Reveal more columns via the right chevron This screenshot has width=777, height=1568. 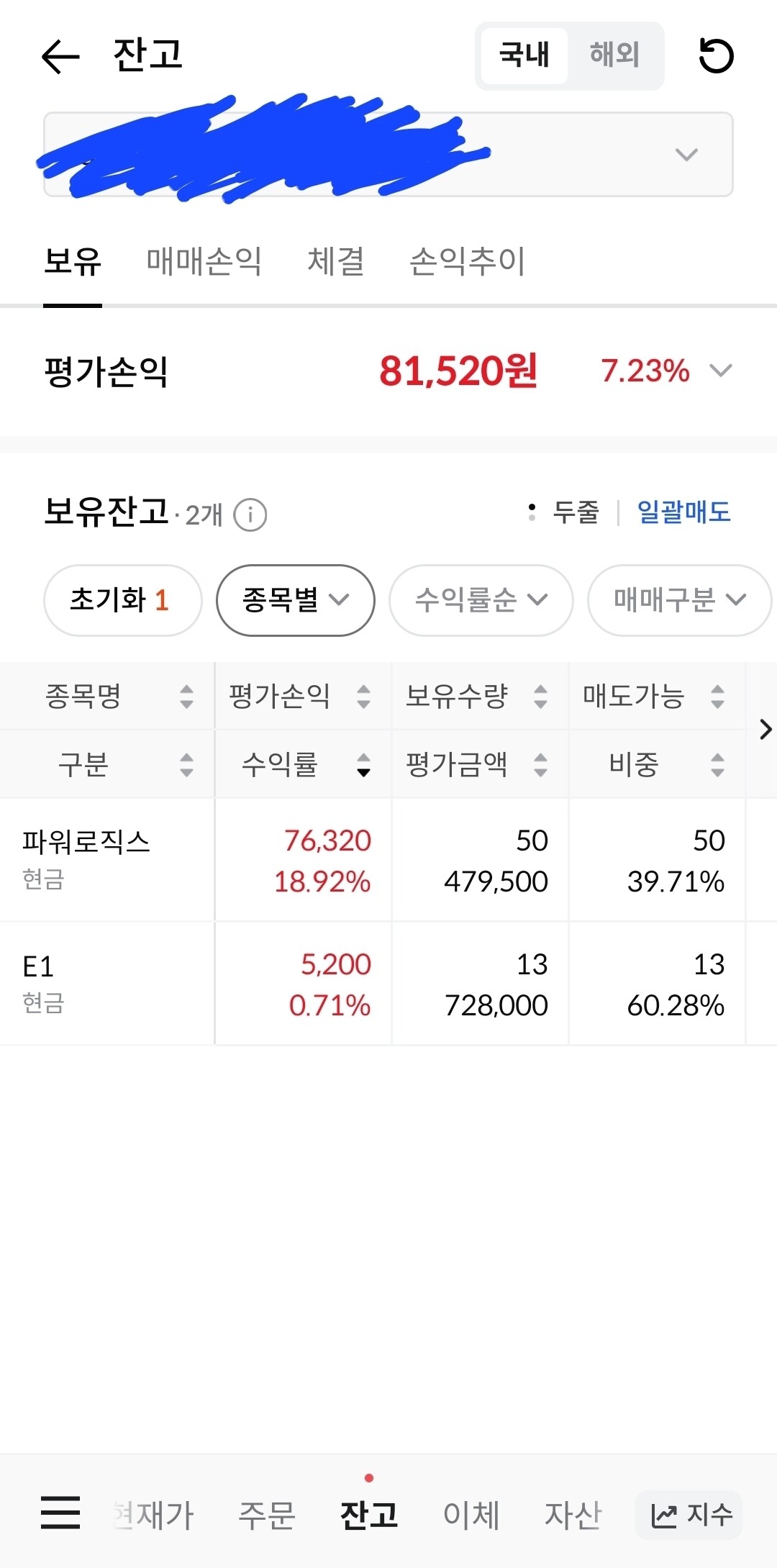click(x=765, y=730)
